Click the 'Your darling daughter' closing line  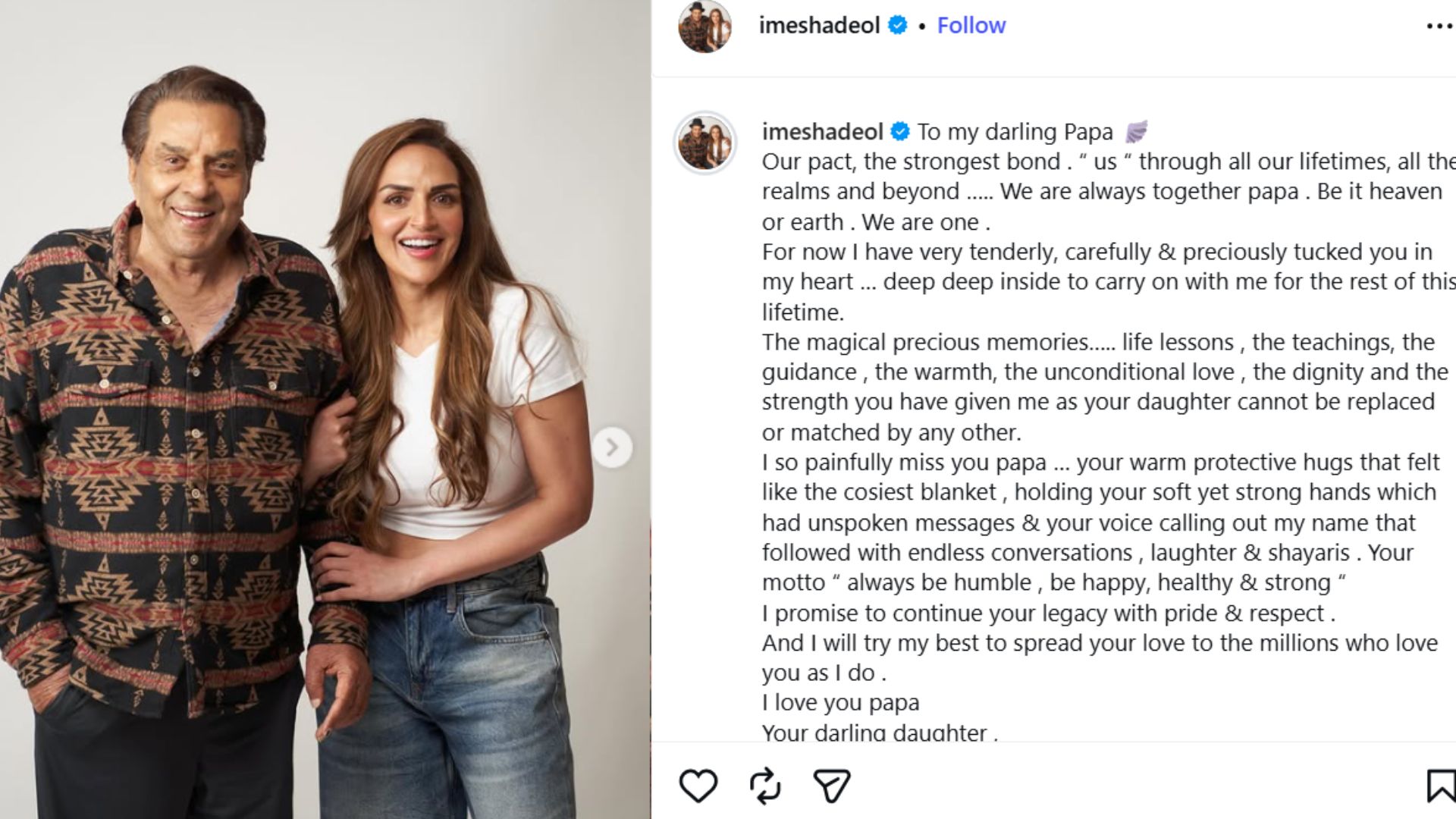(x=880, y=733)
